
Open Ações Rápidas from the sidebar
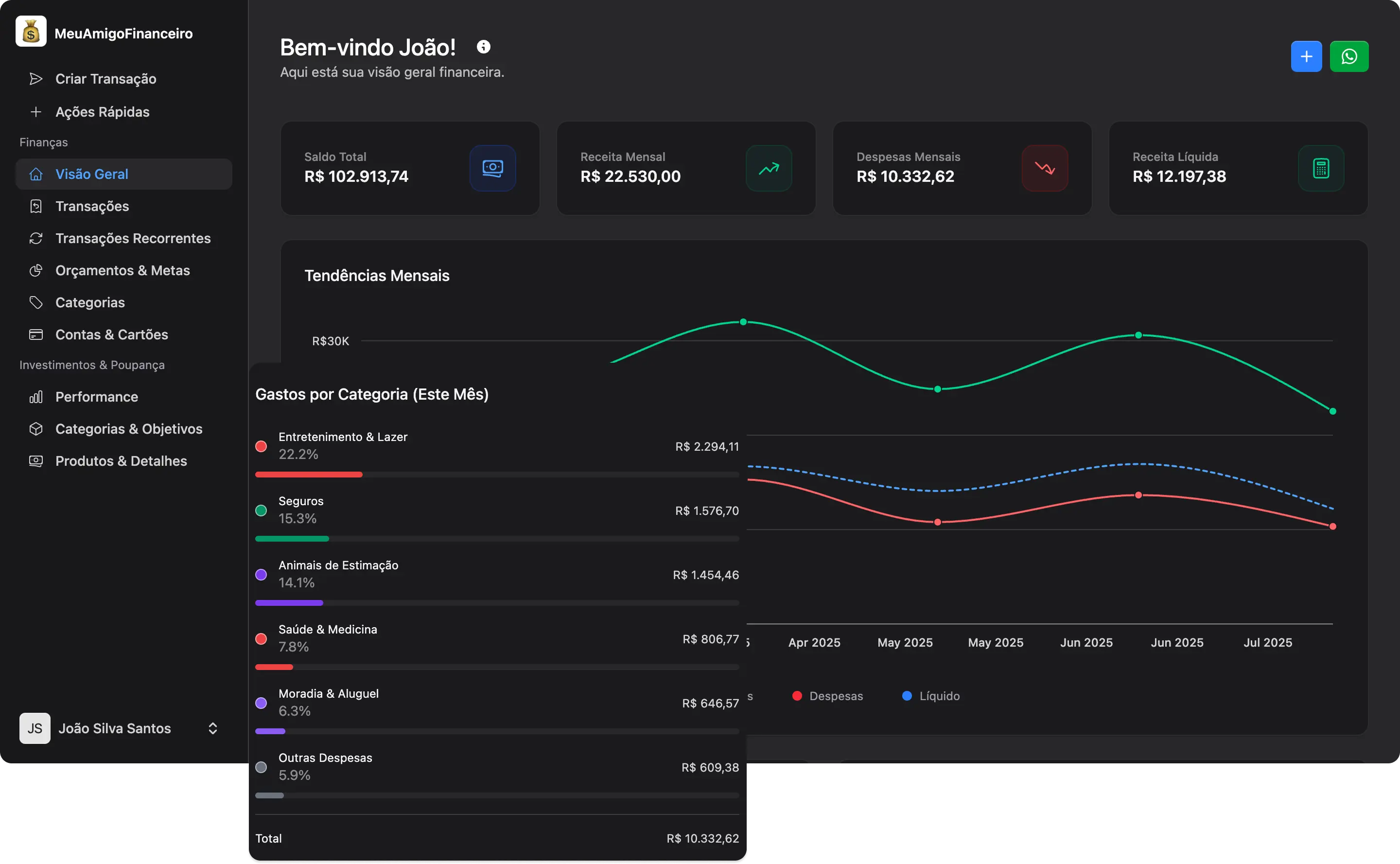pos(102,112)
